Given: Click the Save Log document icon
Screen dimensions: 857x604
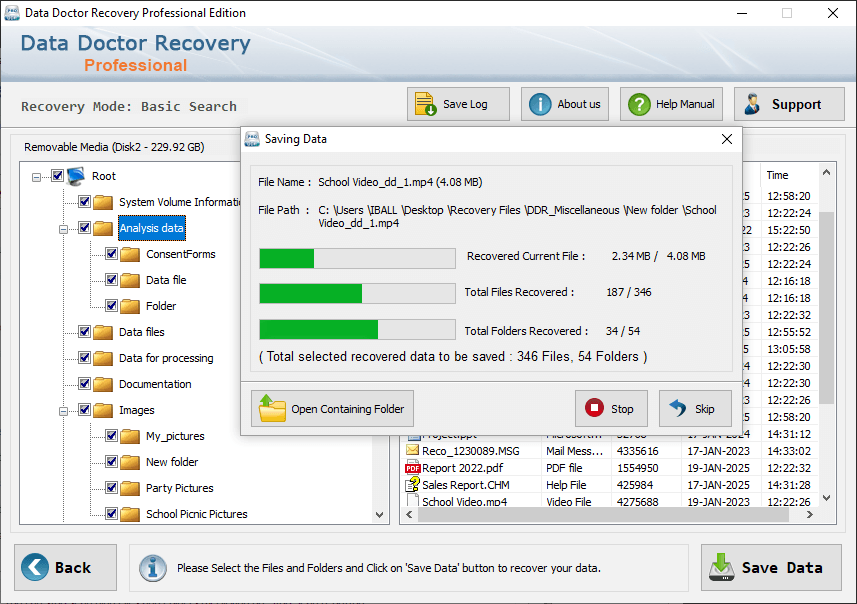Looking at the screenshot, I should [x=425, y=104].
